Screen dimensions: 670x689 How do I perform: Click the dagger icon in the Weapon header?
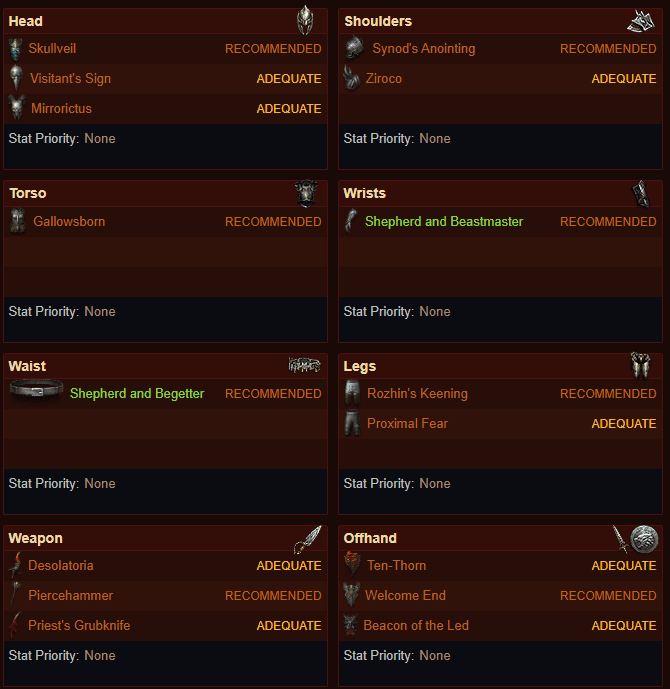[308, 539]
